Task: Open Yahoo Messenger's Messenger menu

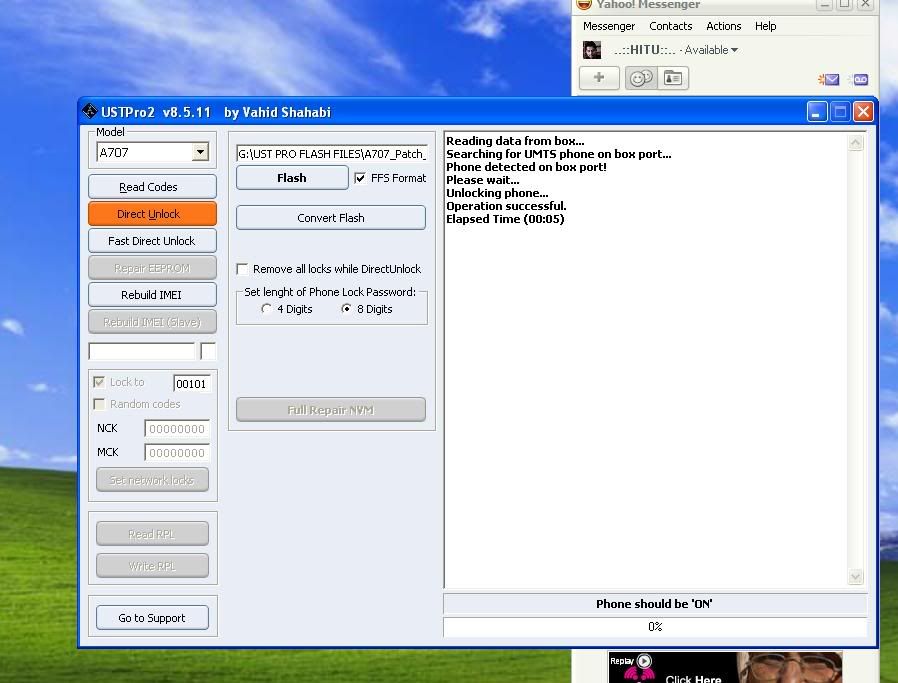Action: point(609,26)
